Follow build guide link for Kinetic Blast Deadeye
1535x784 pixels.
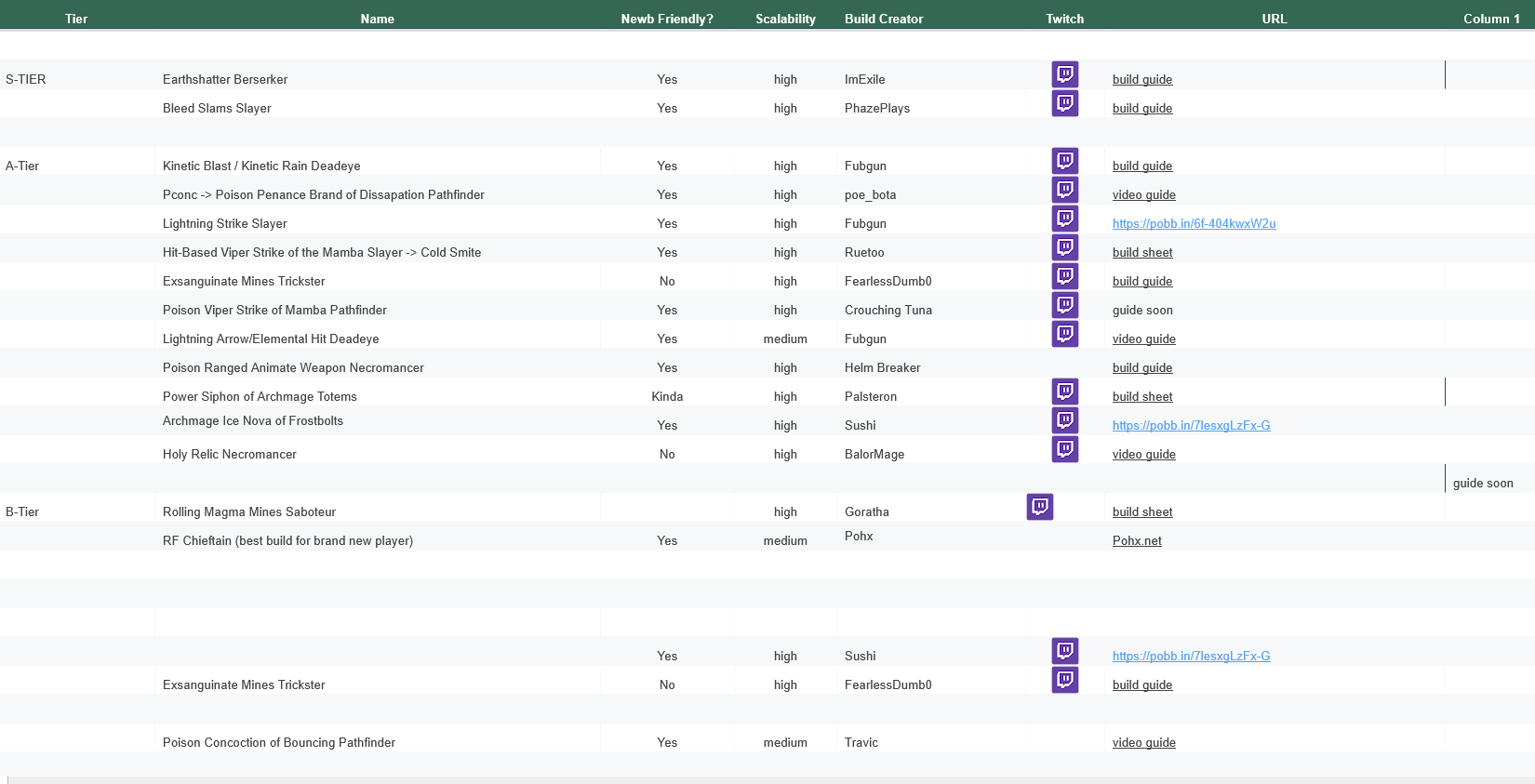[x=1142, y=166]
